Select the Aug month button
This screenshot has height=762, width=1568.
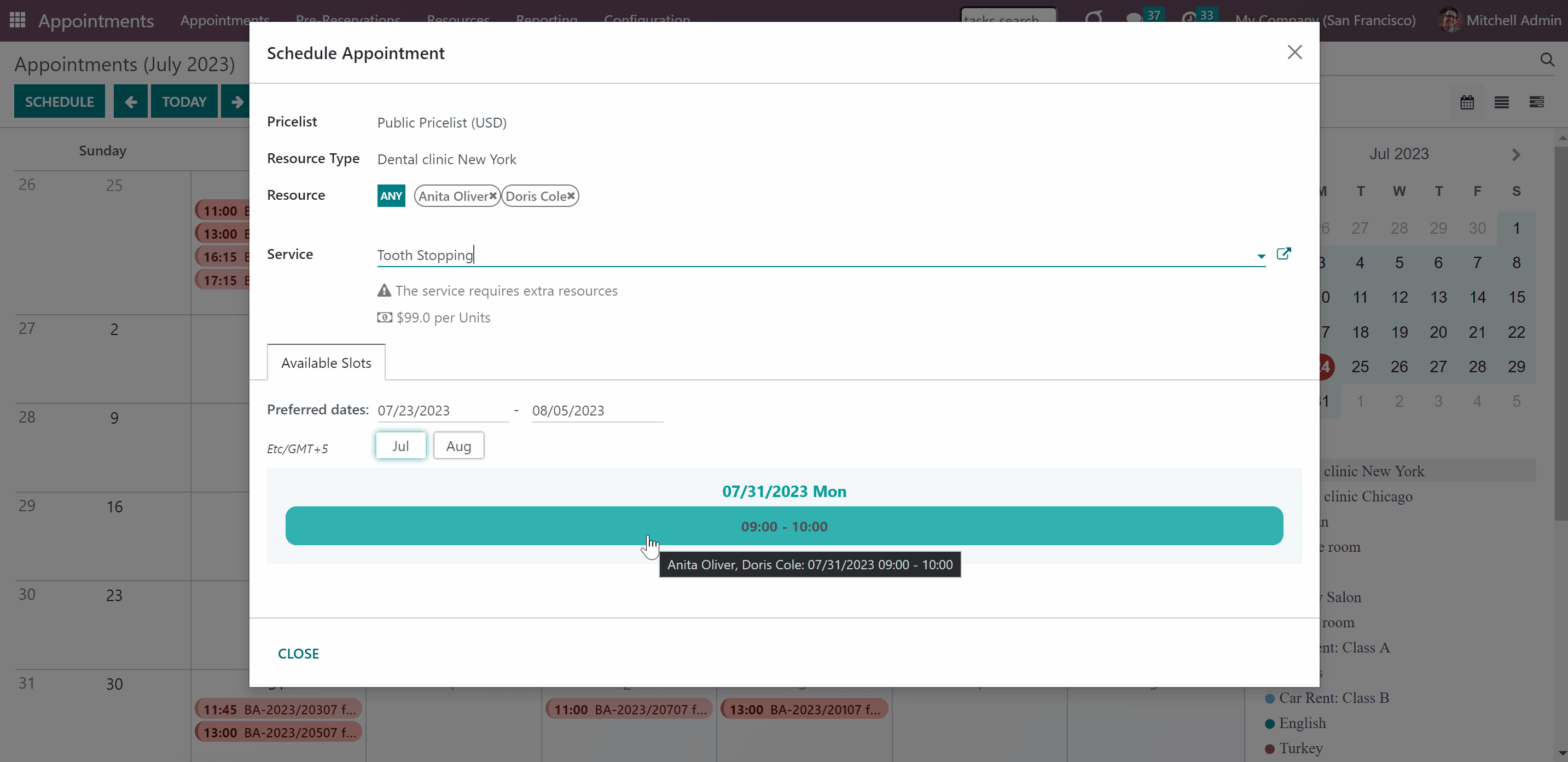tap(459, 446)
